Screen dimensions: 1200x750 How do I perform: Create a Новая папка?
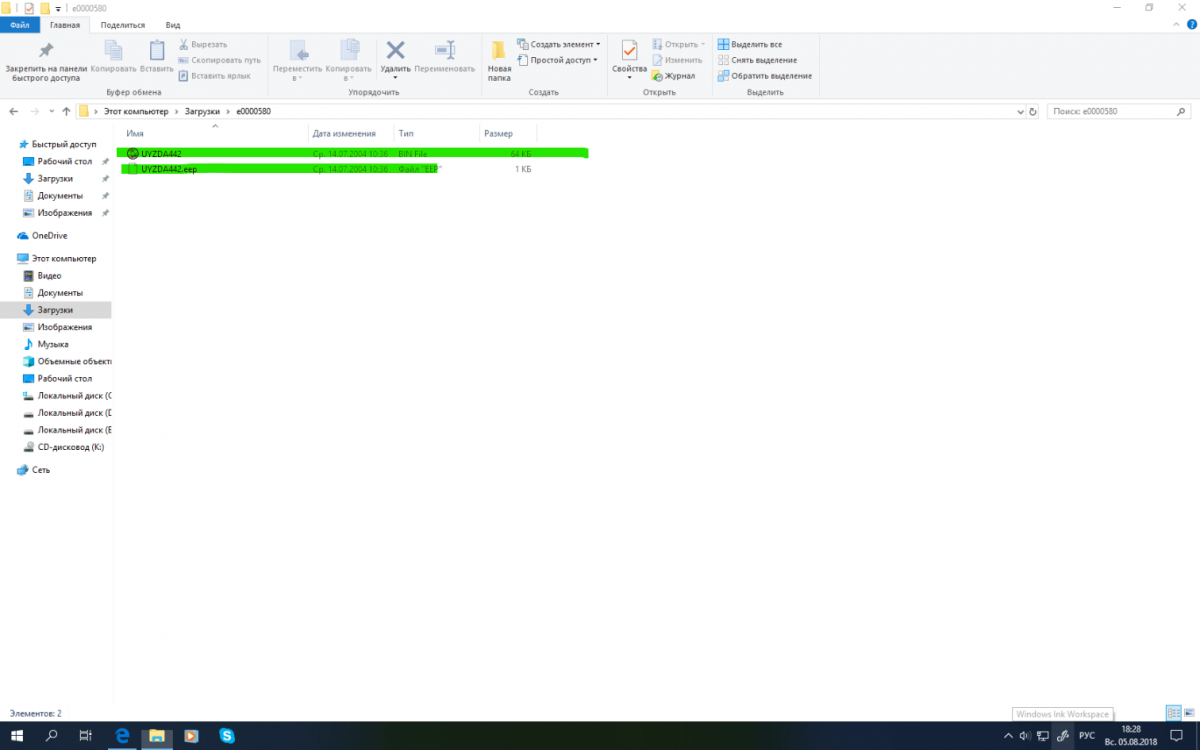coord(499,60)
